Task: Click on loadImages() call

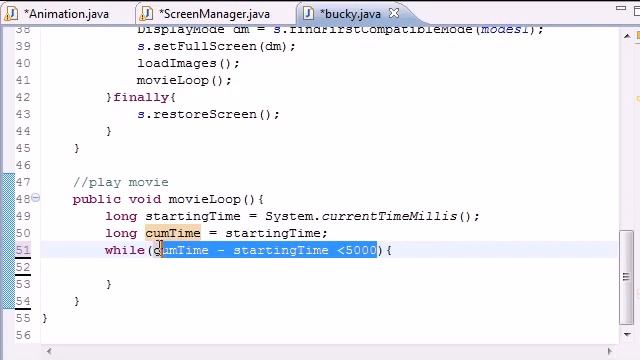Action: tap(188, 63)
